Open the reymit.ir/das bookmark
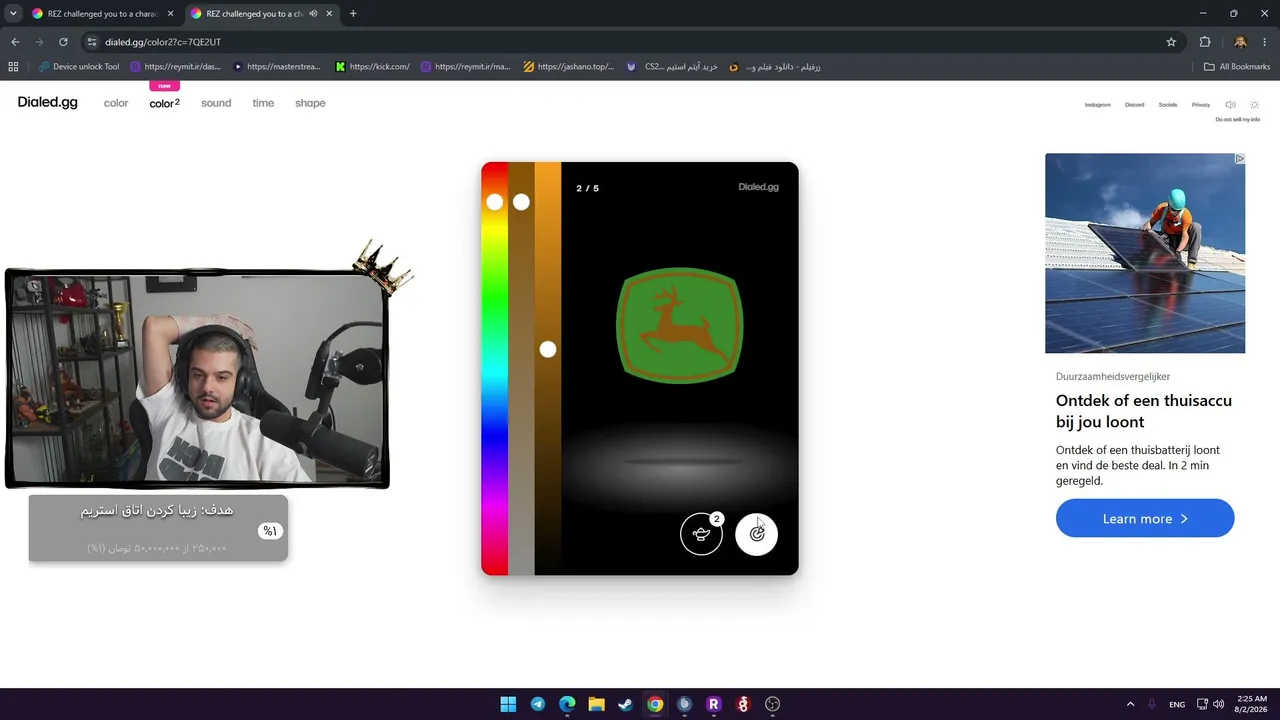 tap(174, 67)
